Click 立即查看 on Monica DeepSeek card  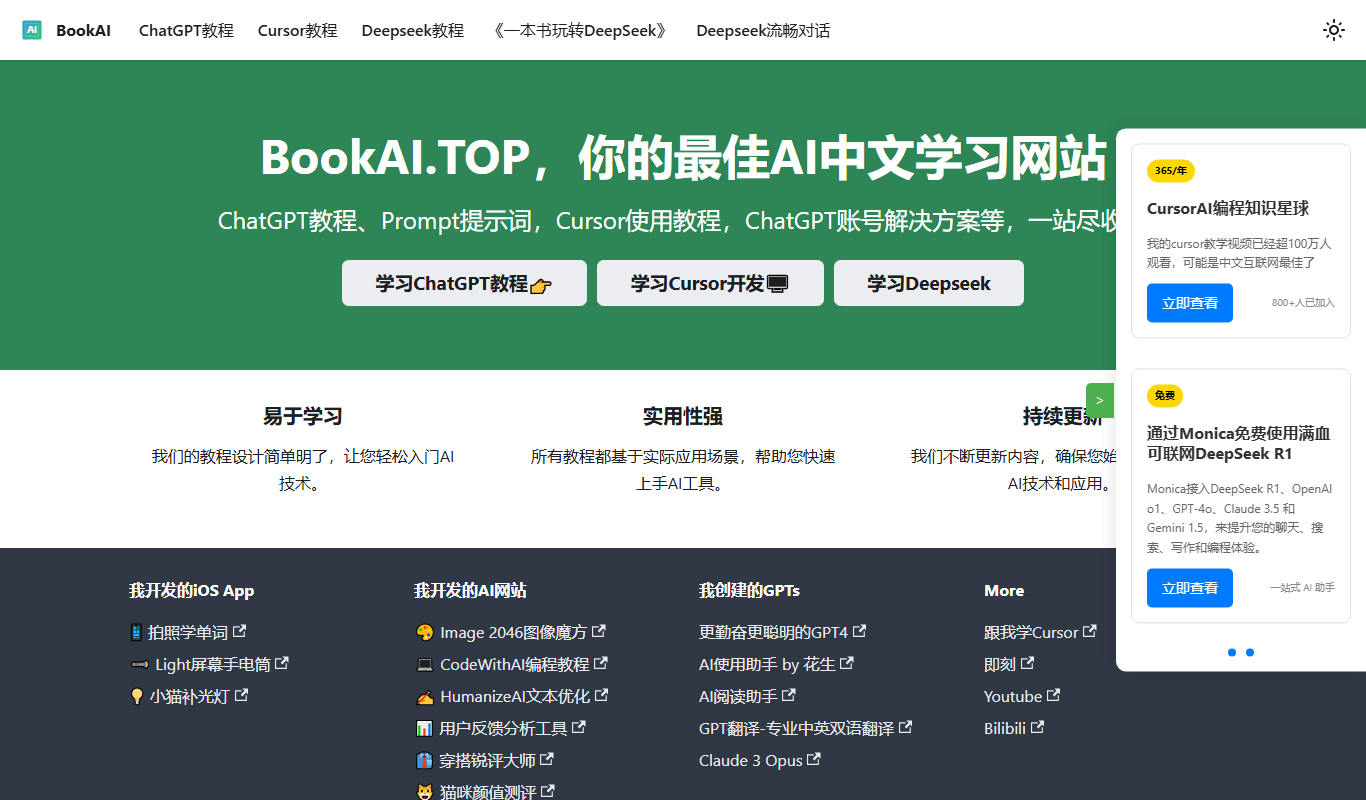click(x=1190, y=588)
